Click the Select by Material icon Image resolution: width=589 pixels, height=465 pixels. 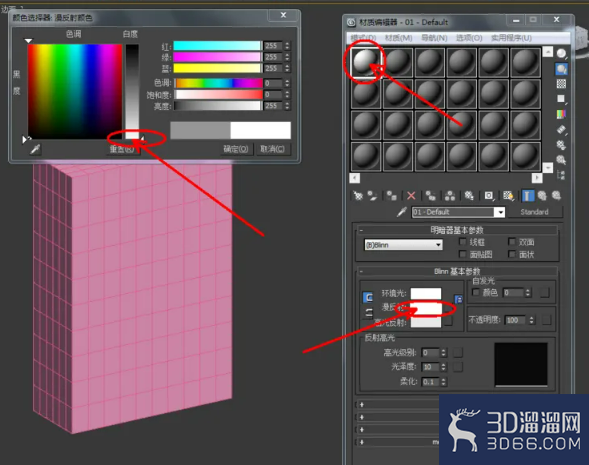[561, 160]
